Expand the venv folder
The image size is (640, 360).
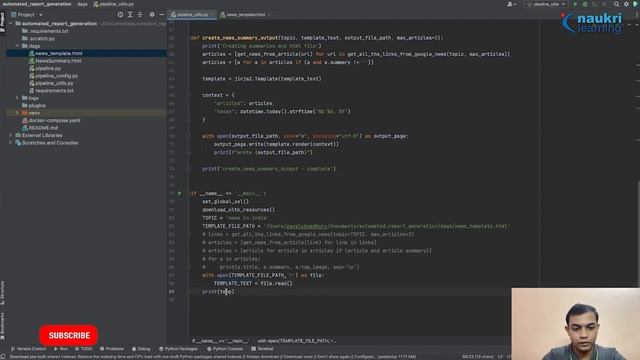tap(18, 113)
